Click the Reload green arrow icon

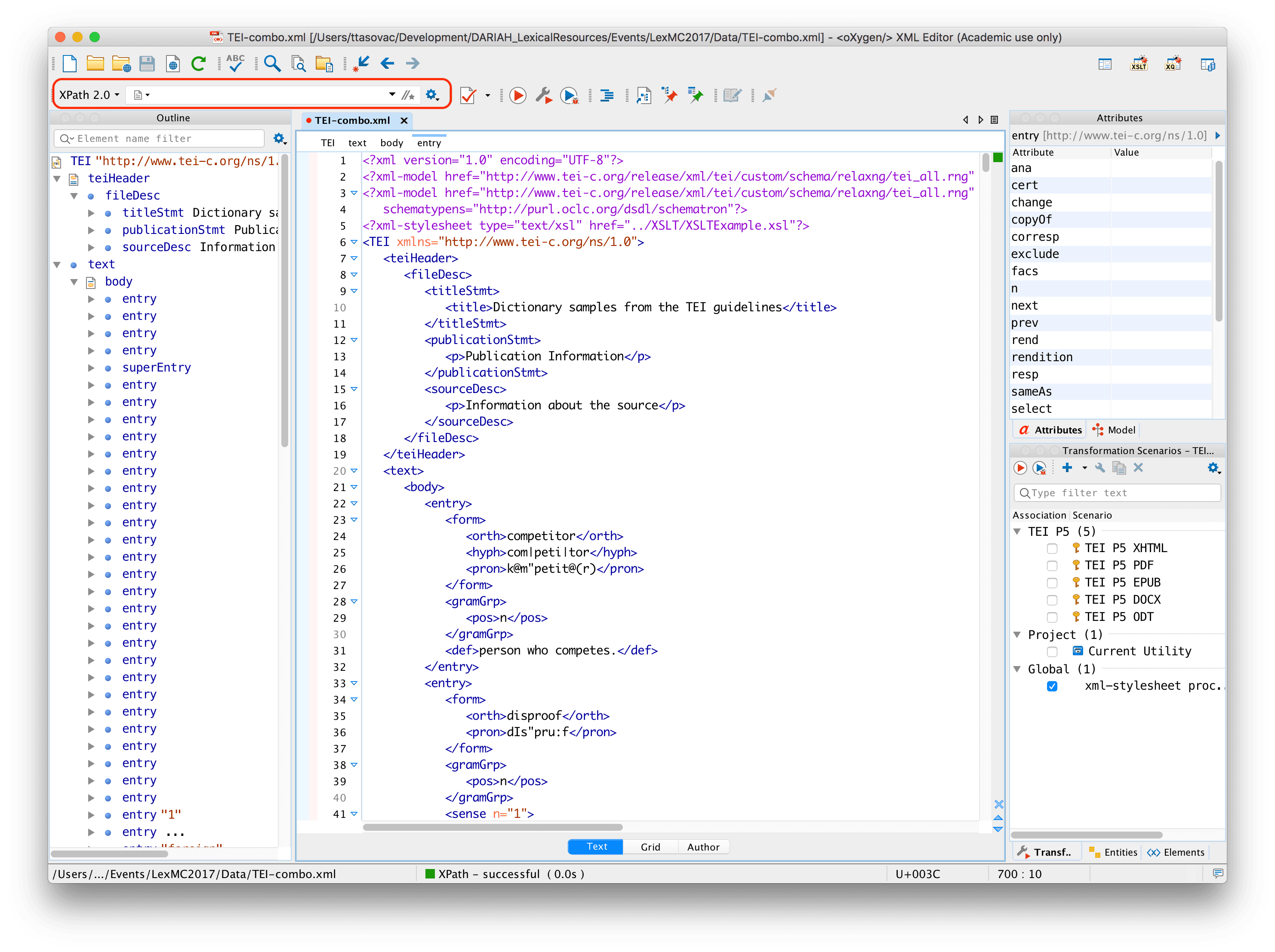199,63
